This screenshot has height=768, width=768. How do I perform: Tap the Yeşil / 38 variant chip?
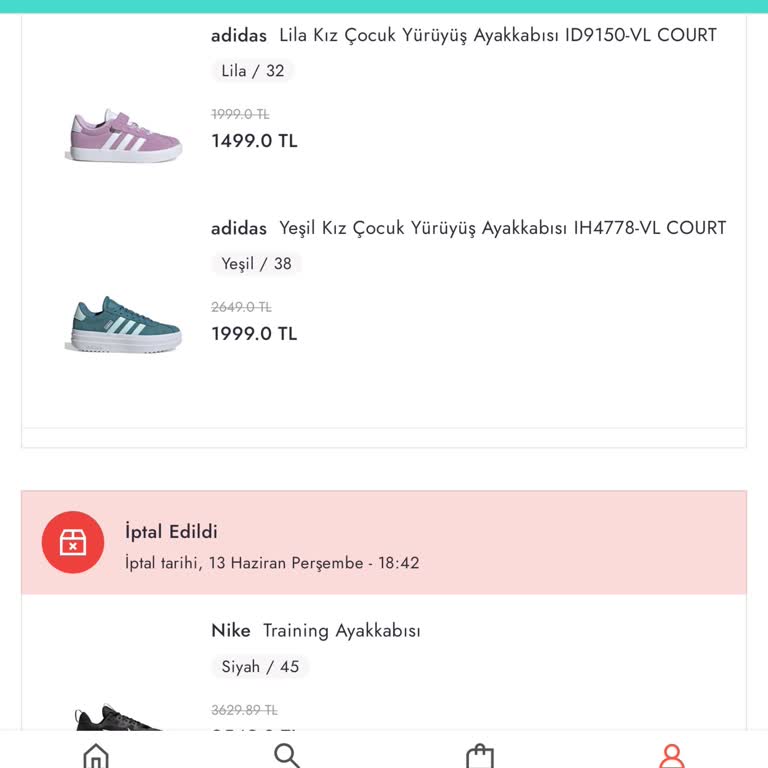click(256, 264)
